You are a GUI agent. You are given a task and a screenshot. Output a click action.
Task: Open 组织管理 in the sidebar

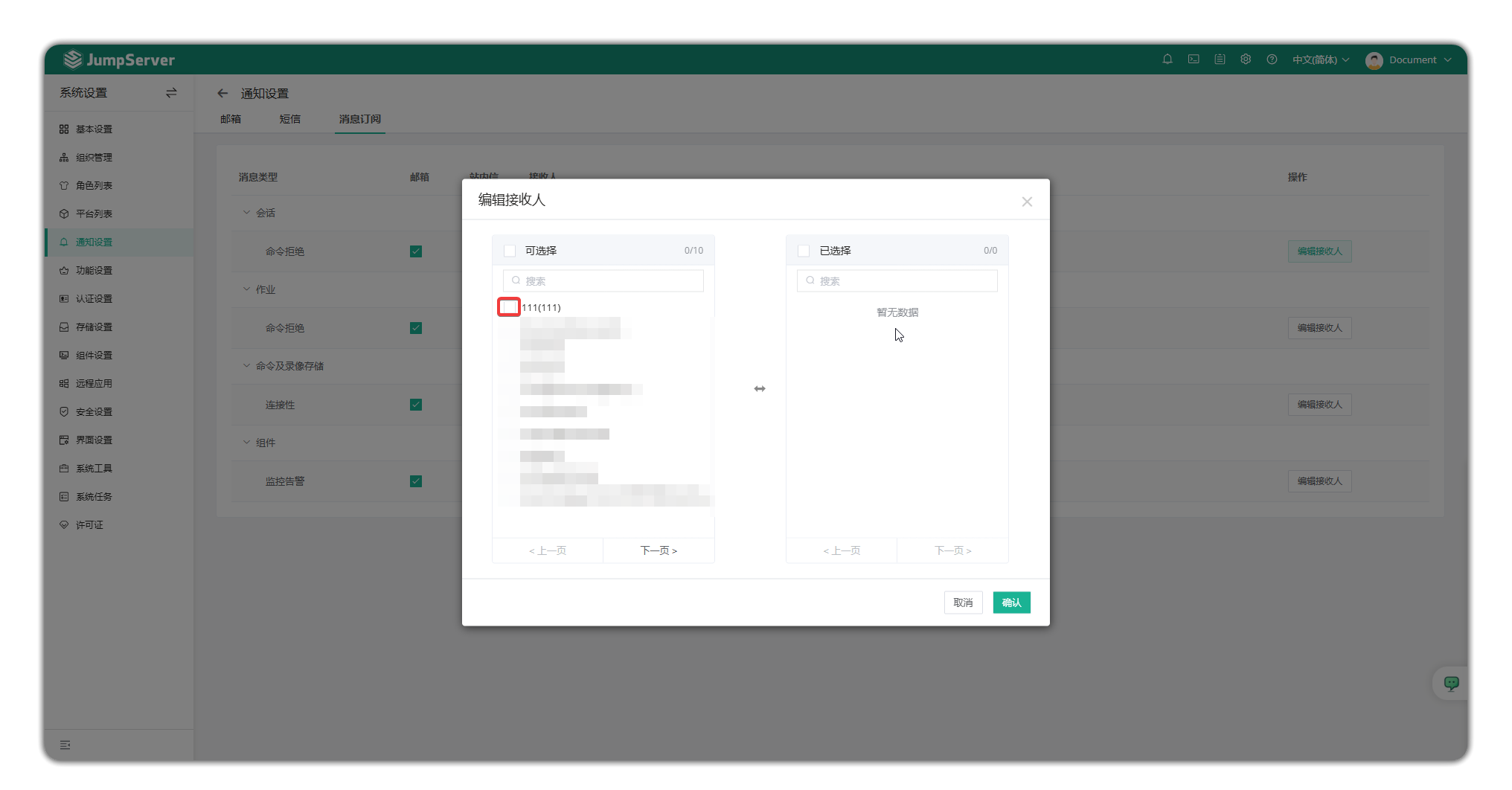pos(119,158)
